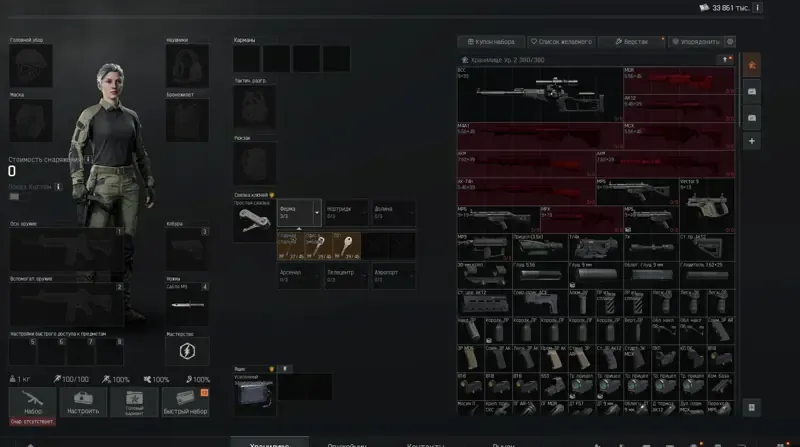The height and width of the screenshot is (447, 800).
Task: Select the Усиленный case in Ящик slot
Action: [254, 394]
